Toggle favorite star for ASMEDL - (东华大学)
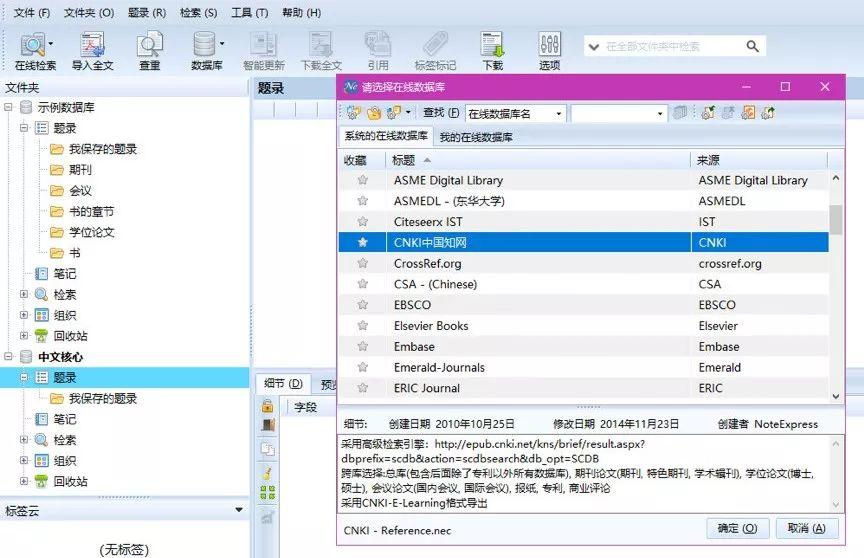The image size is (864, 558). point(363,201)
